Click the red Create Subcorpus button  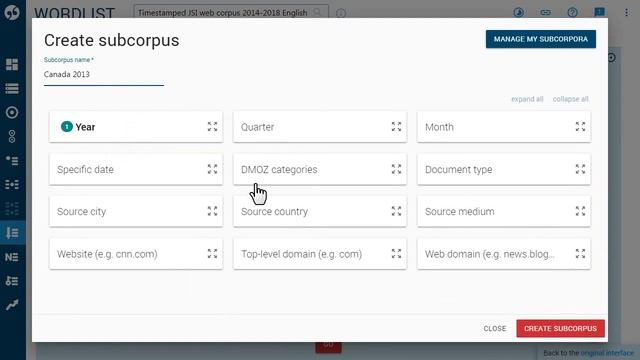click(x=560, y=329)
